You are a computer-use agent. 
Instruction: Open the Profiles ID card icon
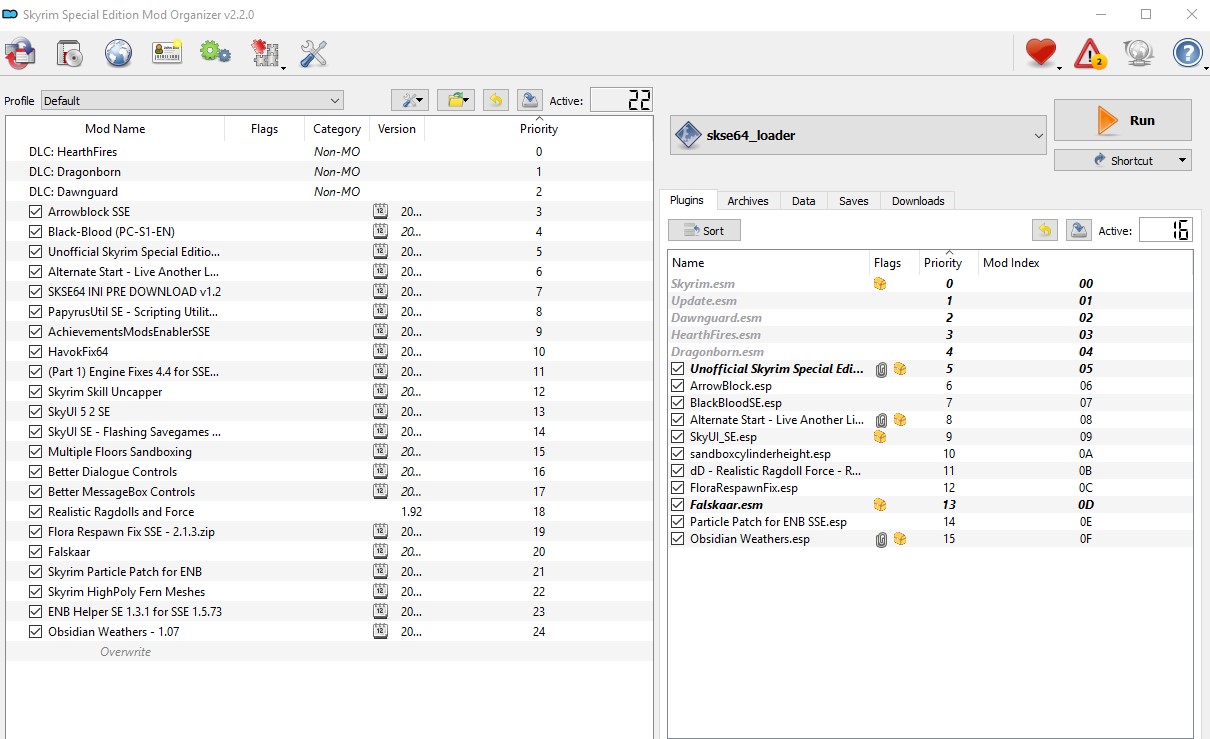(x=167, y=53)
